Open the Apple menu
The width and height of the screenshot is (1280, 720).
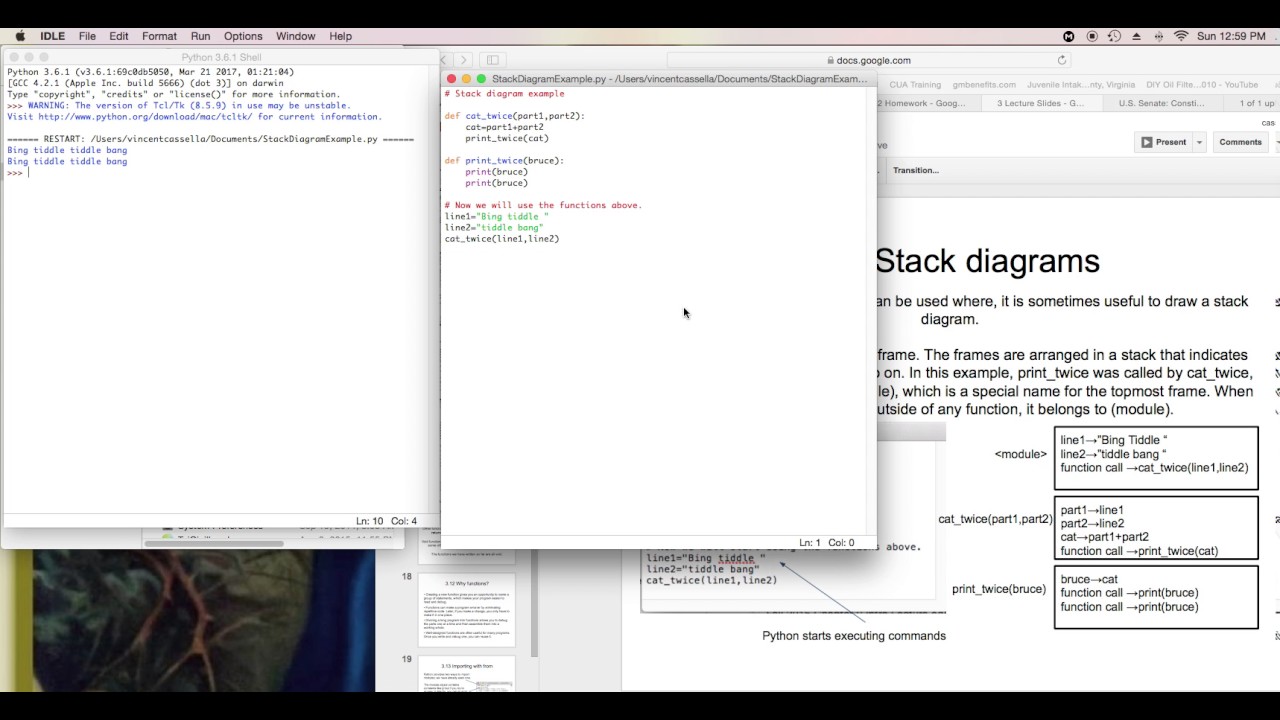[20, 36]
